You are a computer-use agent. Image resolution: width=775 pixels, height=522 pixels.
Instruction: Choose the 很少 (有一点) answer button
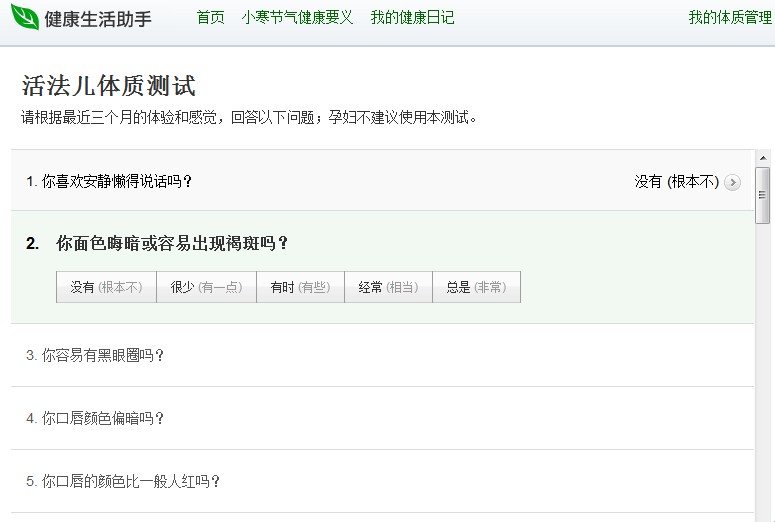click(x=207, y=287)
